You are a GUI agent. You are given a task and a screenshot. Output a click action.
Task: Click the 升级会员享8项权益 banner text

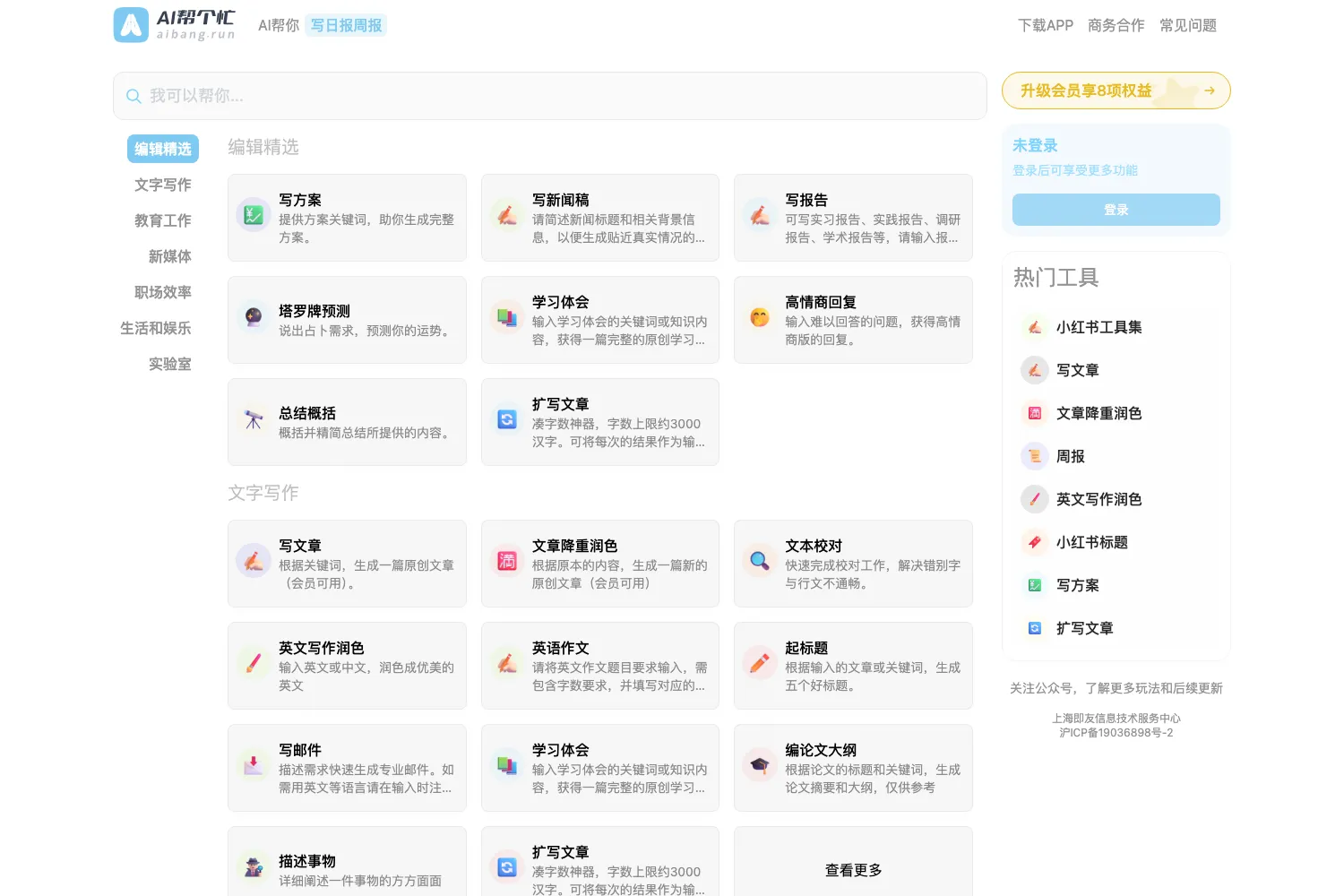tap(1086, 90)
